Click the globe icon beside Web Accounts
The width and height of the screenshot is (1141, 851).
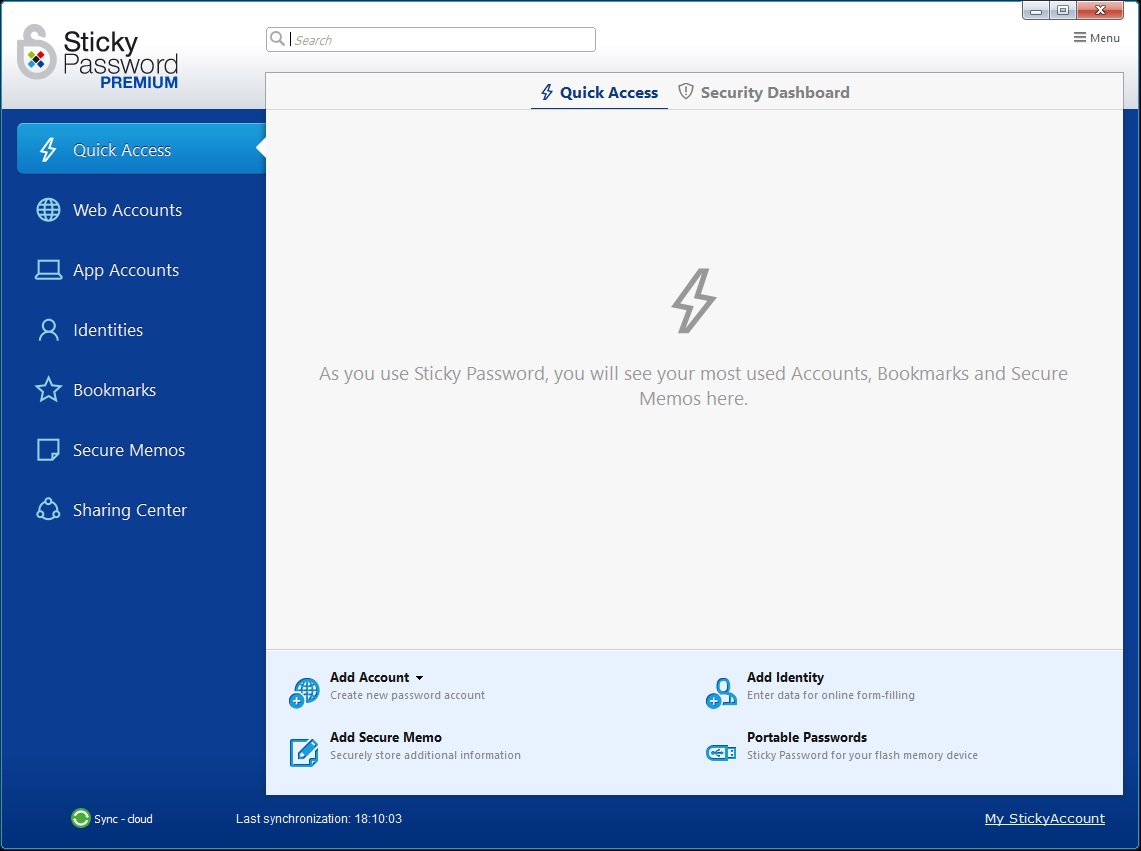click(x=48, y=210)
